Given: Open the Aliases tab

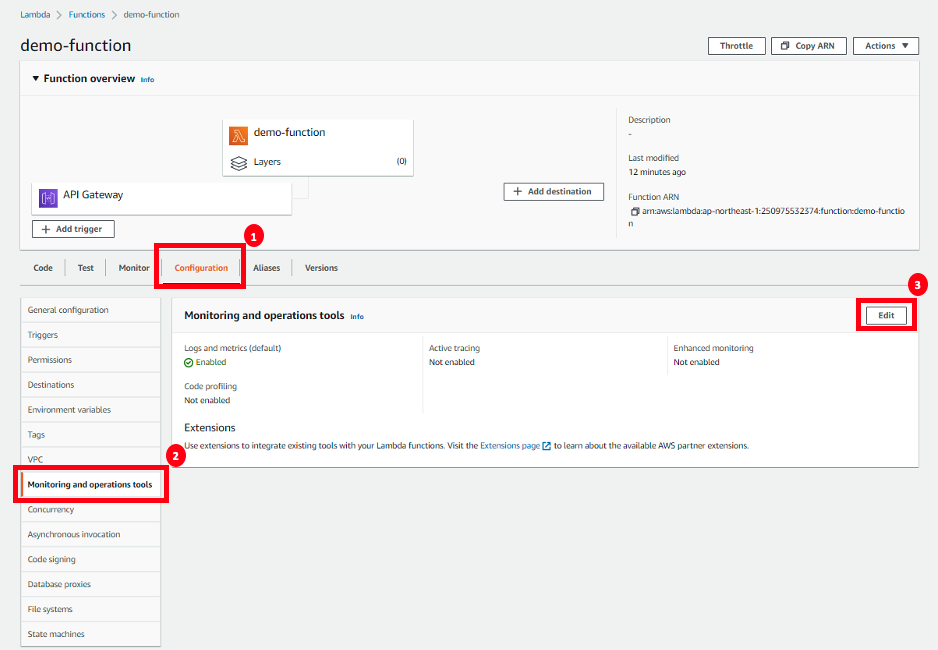Looking at the screenshot, I should (266, 268).
